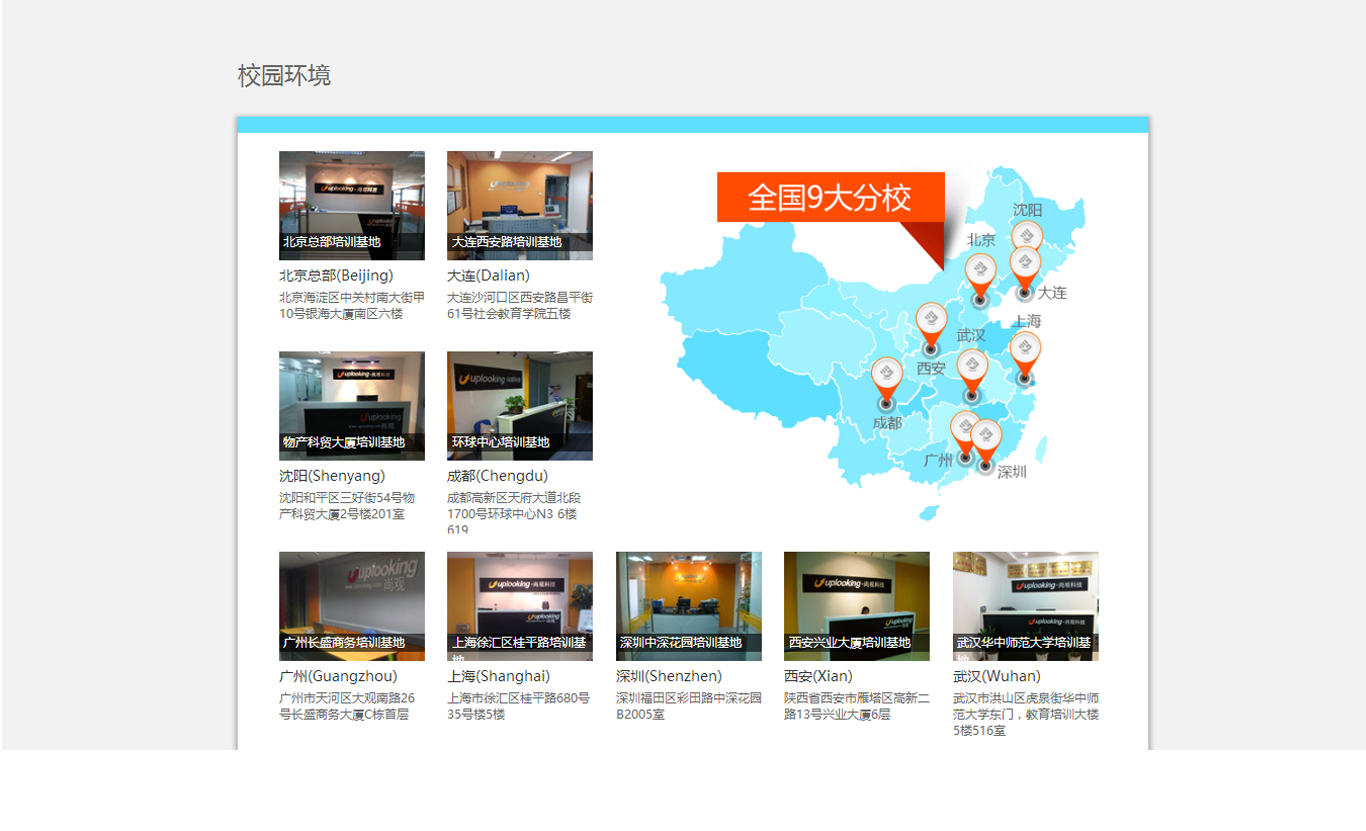
Task: Click the 深圳(Shenzhen) title
Action: [x=669, y=676]
